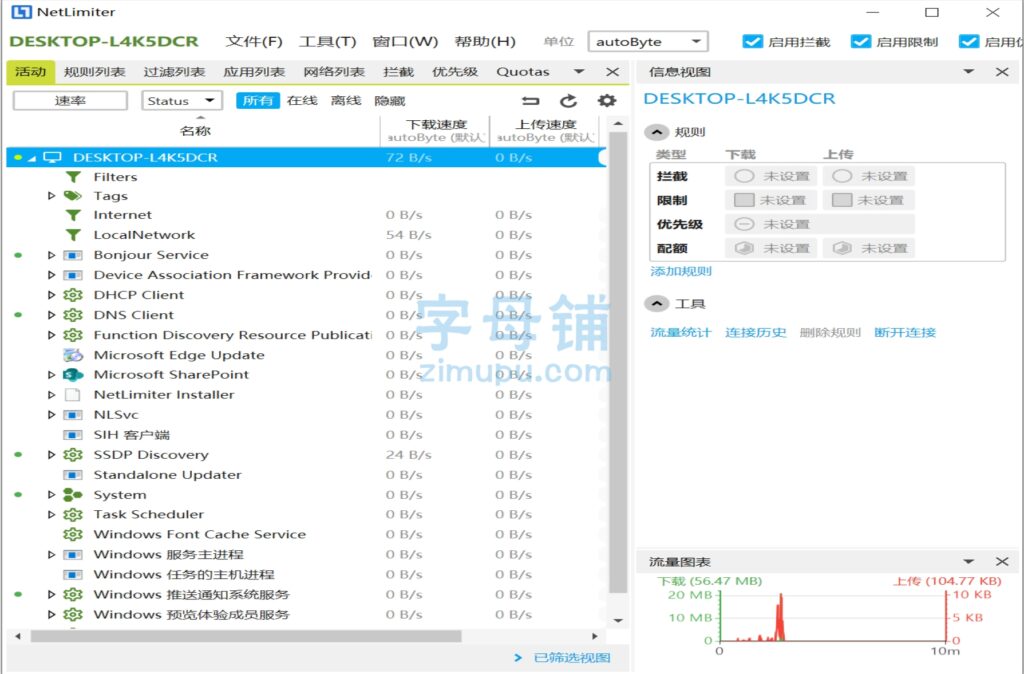The height and width of the screenshot is (674, 1024).
Task: Select the 离线 filter button
Action: click(x=346, y=101)
